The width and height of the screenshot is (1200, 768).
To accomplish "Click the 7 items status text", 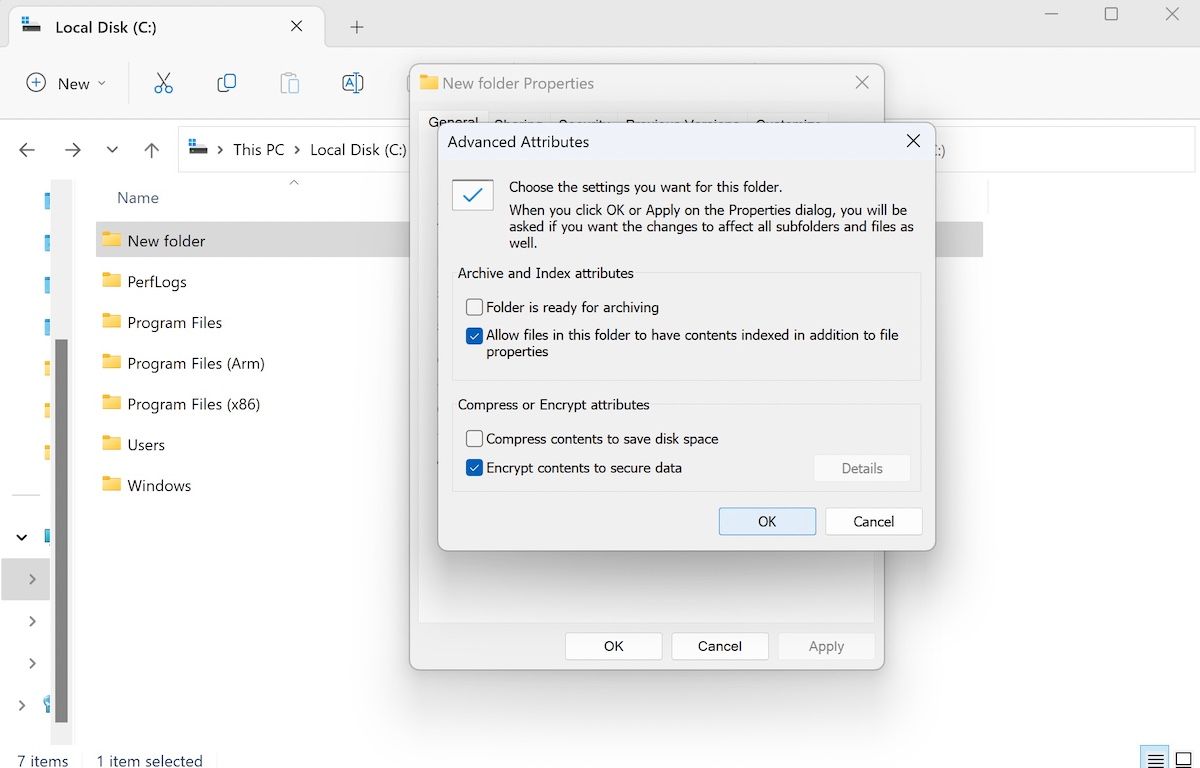I will coord(43,760).
